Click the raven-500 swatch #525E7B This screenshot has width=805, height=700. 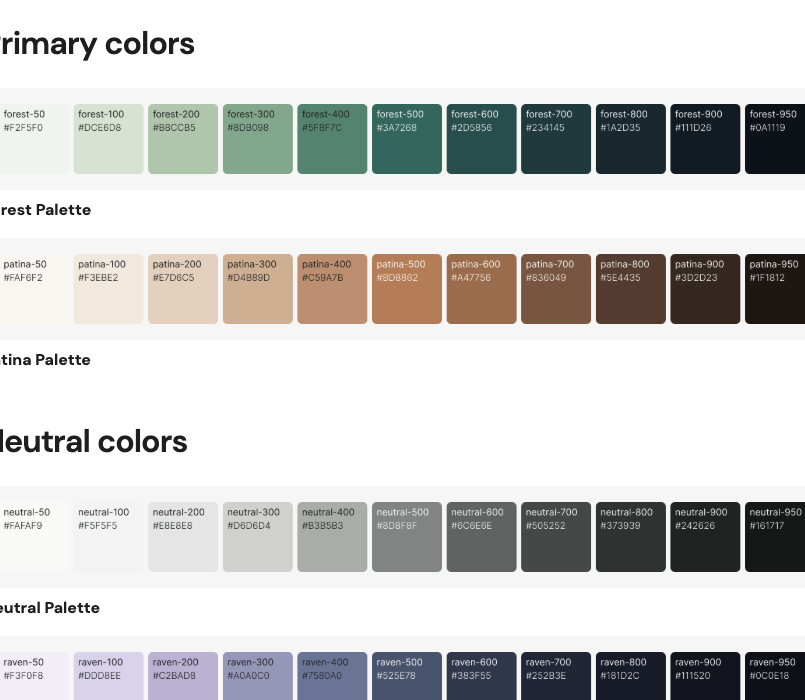click(406, 676)
